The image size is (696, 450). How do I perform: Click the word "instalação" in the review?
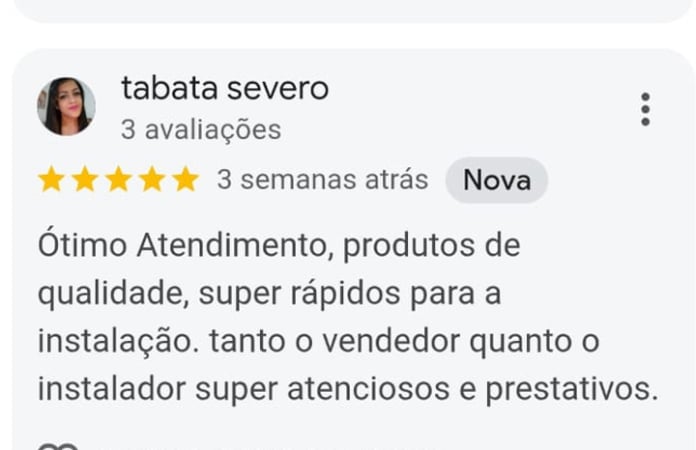[119, 341]
